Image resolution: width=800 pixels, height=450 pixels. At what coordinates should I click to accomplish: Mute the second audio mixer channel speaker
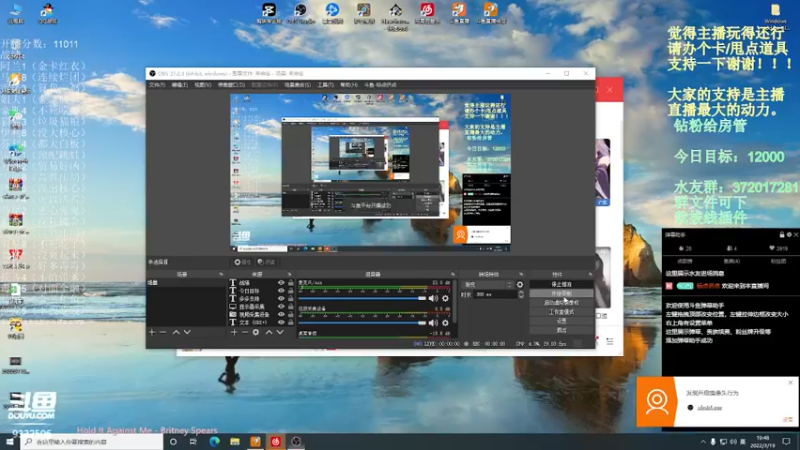(x=433, y=322)
